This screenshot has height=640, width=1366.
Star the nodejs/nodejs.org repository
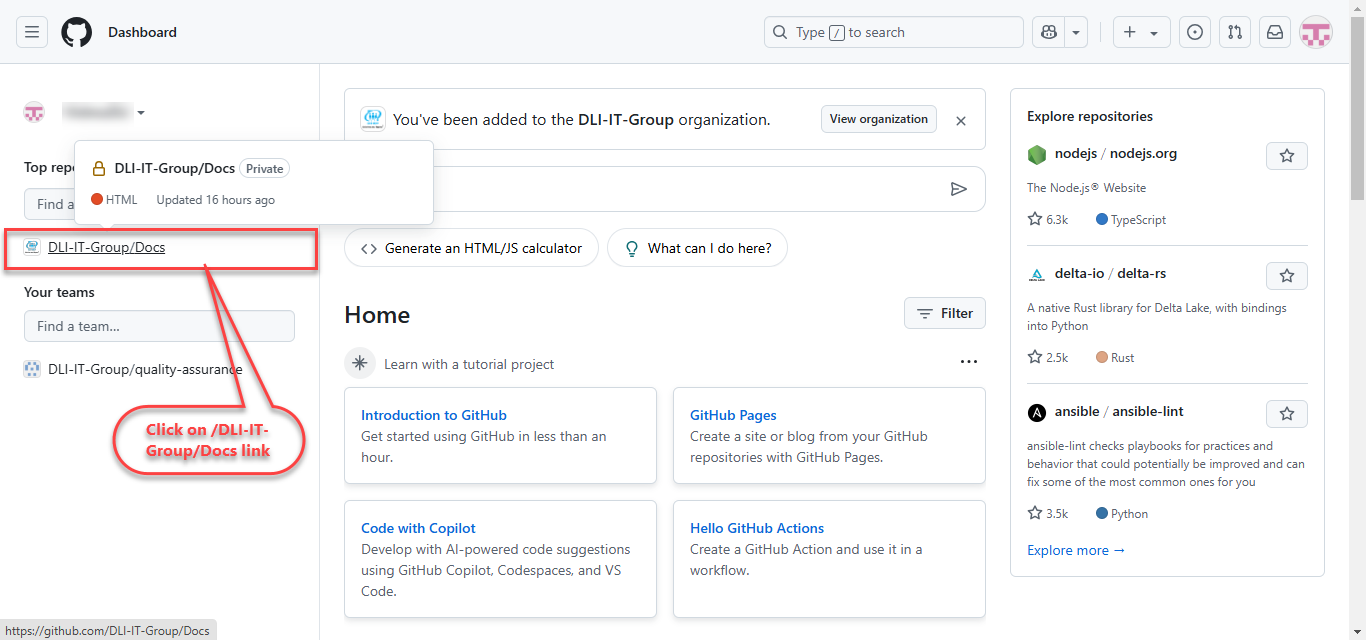1286,156
